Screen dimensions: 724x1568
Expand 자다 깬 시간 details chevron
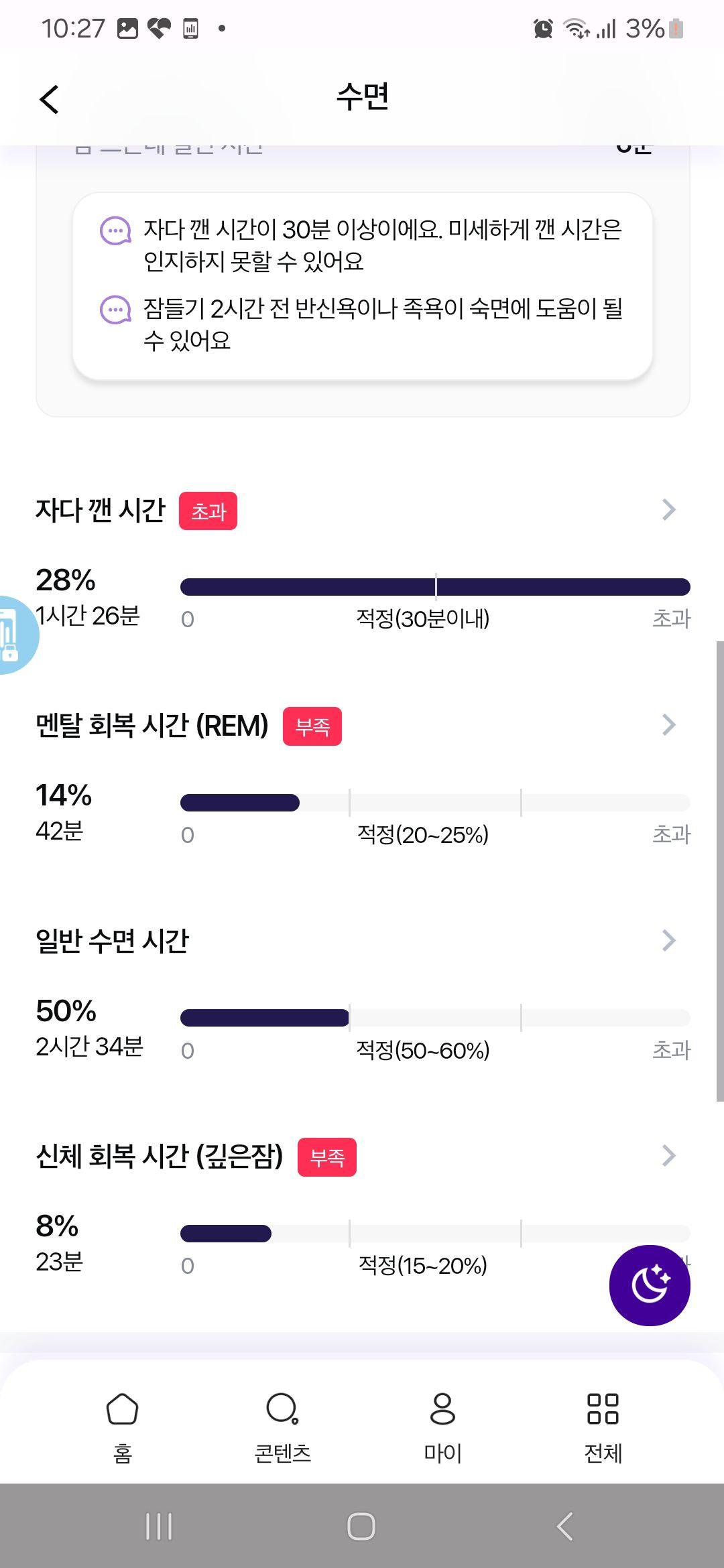pos(668,509)
